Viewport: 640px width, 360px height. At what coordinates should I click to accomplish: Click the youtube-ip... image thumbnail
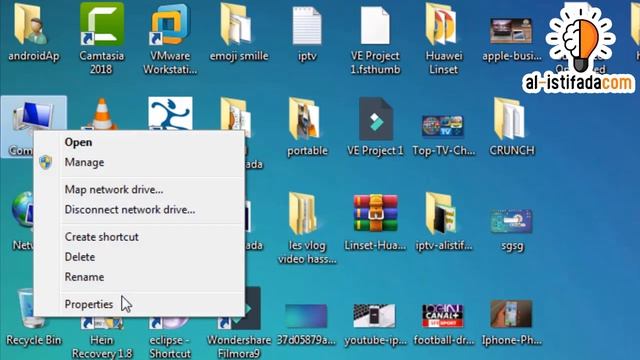coord(375,316)
